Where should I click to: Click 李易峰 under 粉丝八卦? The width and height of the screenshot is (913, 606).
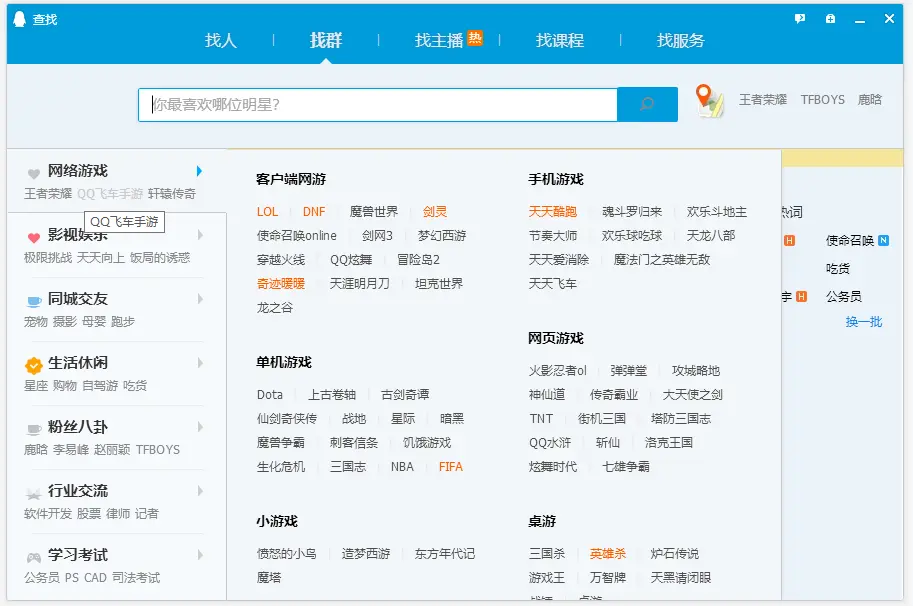coord(71,449)
